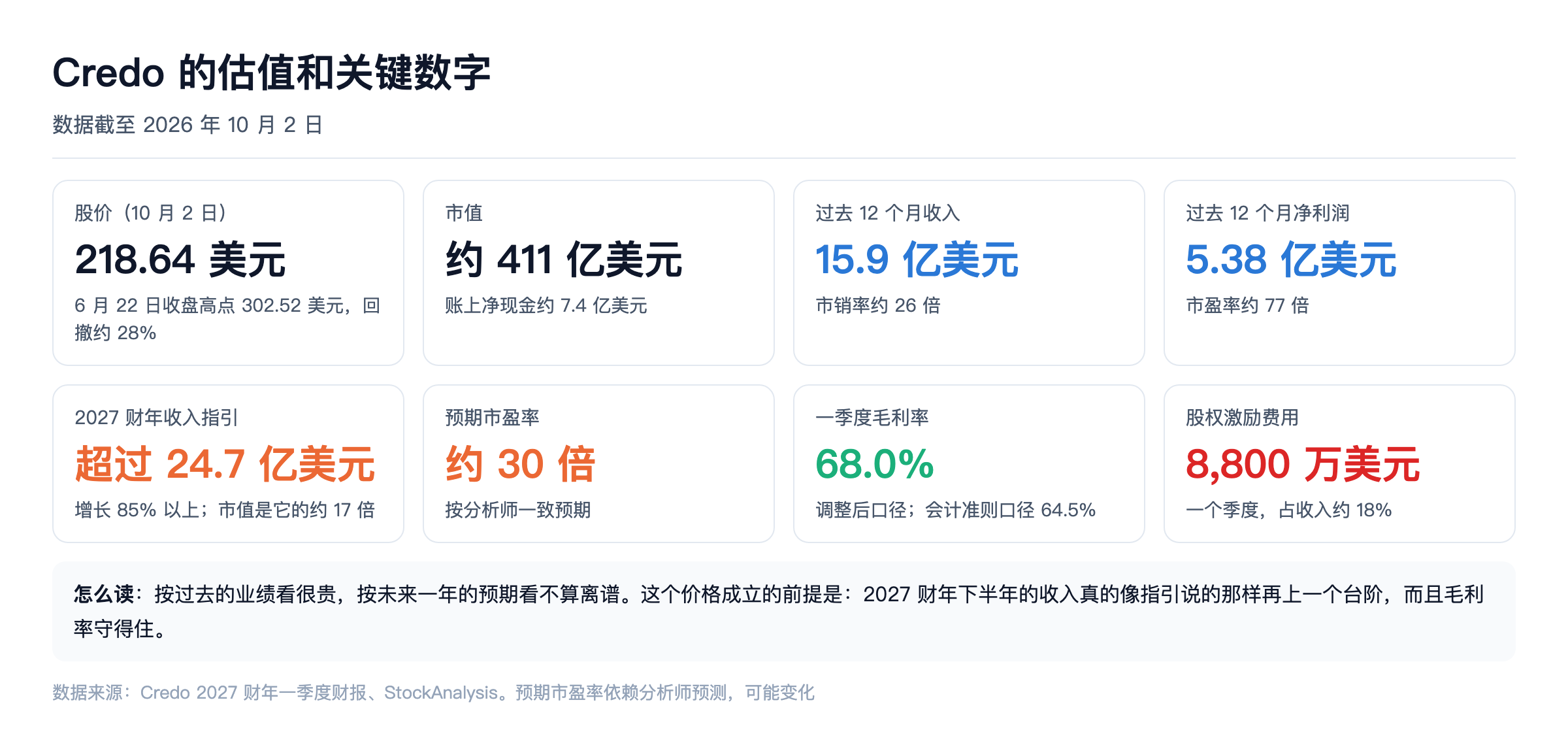The image size is (1568, 732).
Task: Click the text '账上净现金约 7.4 亿美元'
Action: tap(546, 305)
